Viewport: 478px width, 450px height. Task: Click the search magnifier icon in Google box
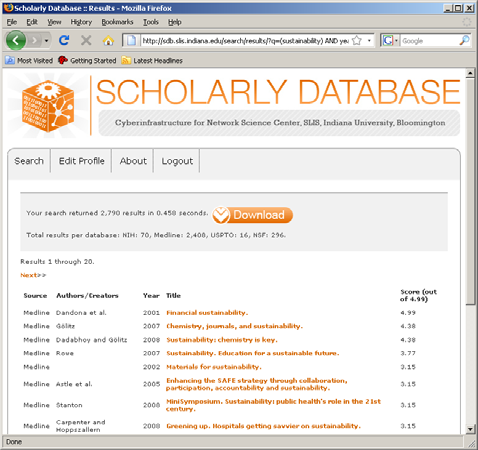pos(464,41)
